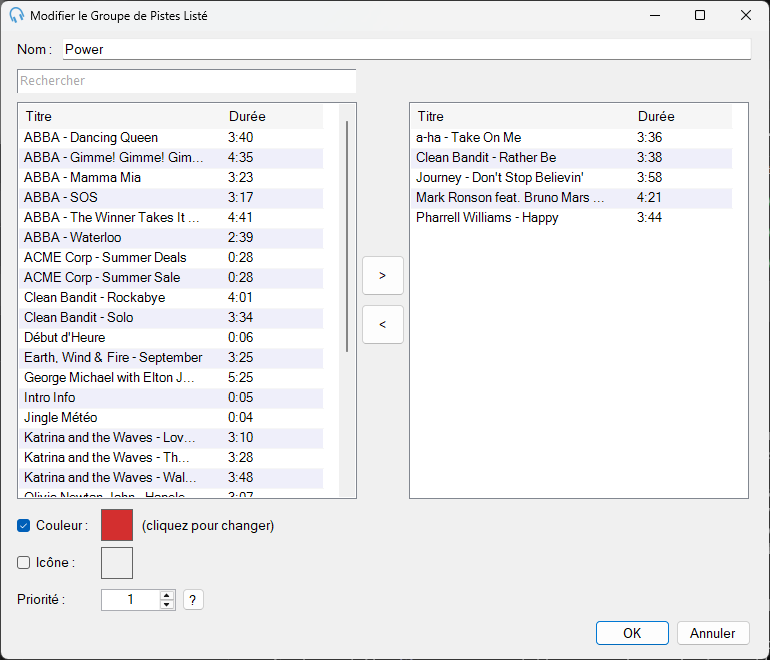
Task: Select Clean Bandit - Solo
Action: tap(171, 318)
